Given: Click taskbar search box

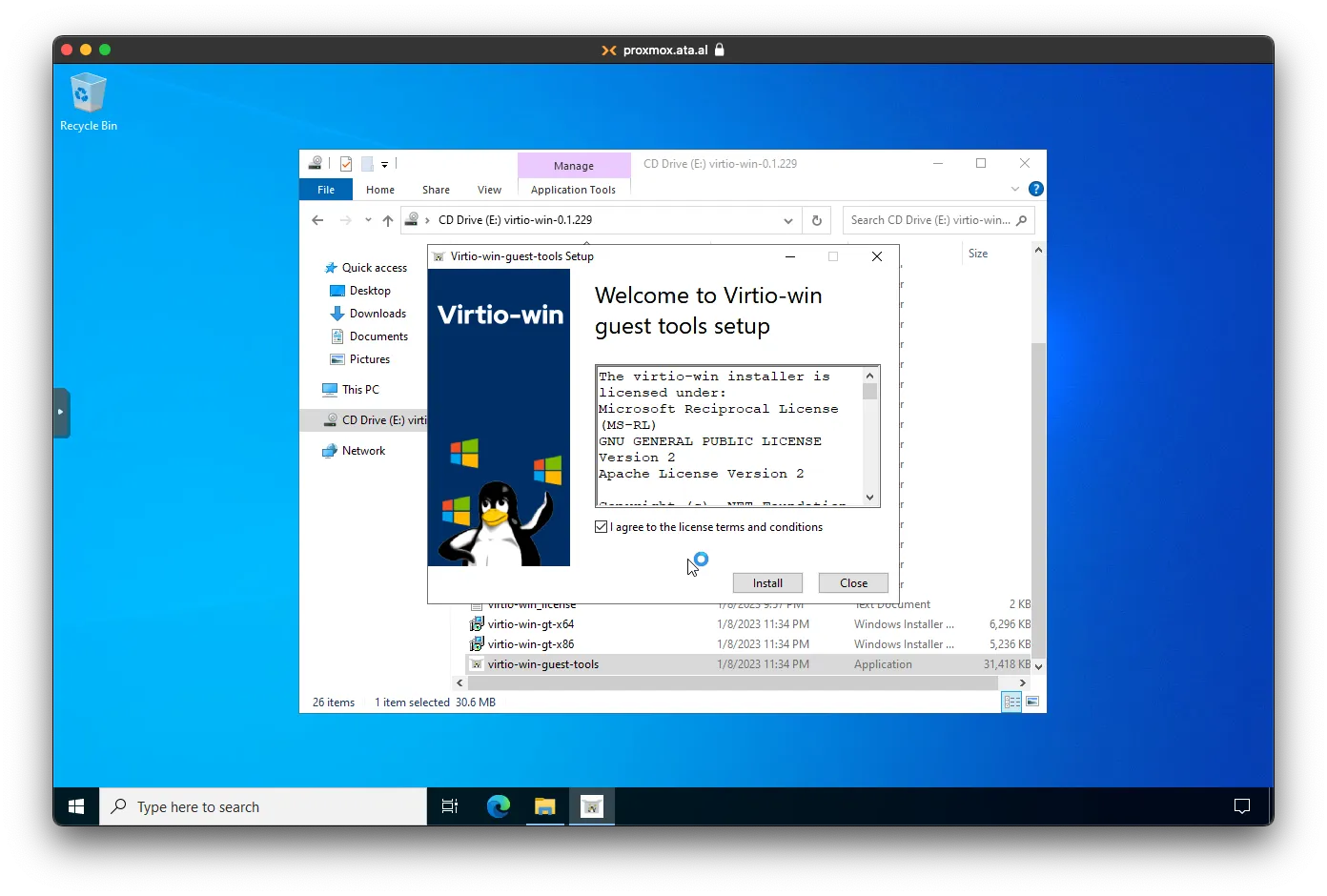Looking at the screenshot, I should tap(263, 806).
